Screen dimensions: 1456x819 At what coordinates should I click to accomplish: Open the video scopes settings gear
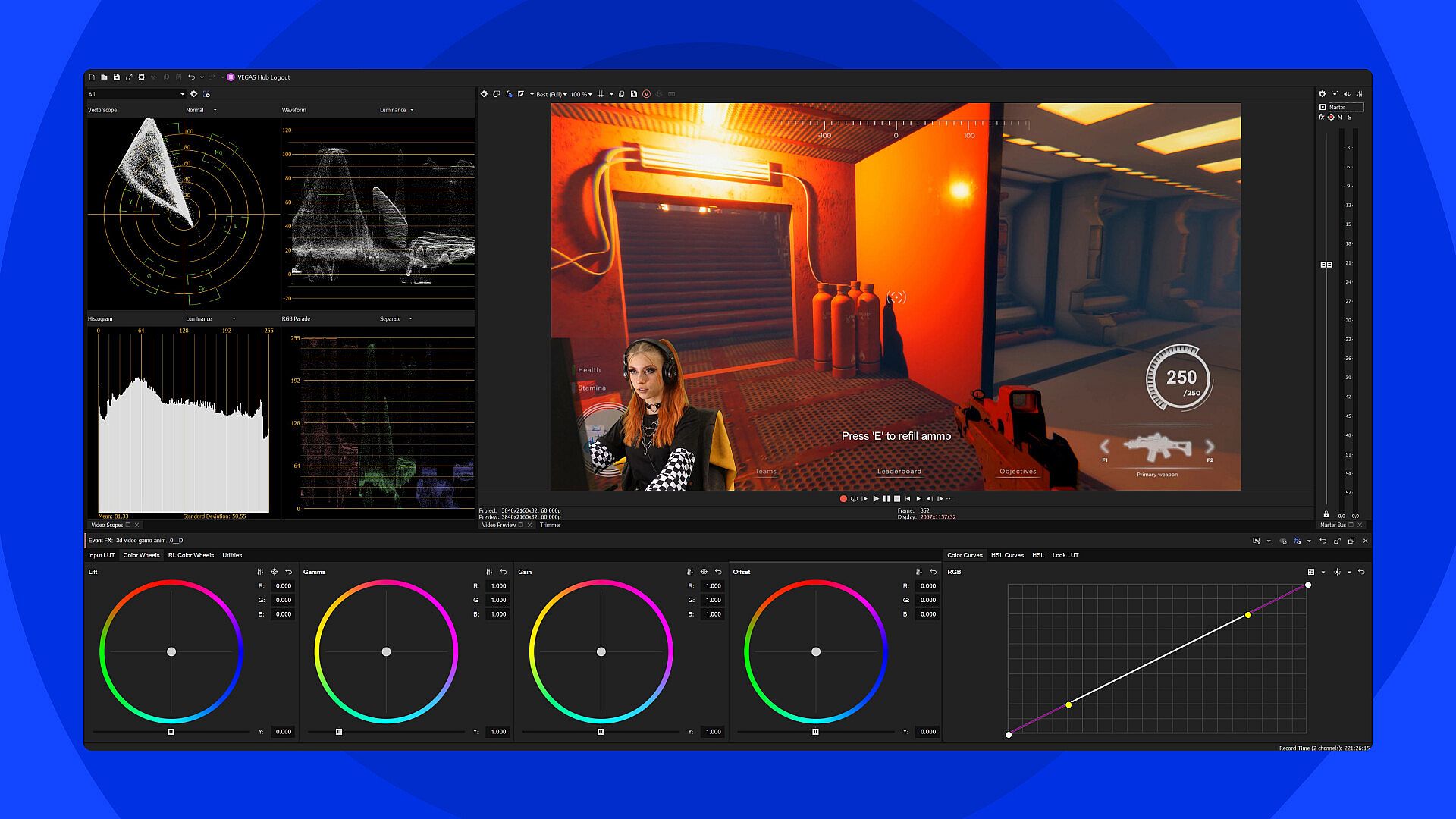[194, 94]
